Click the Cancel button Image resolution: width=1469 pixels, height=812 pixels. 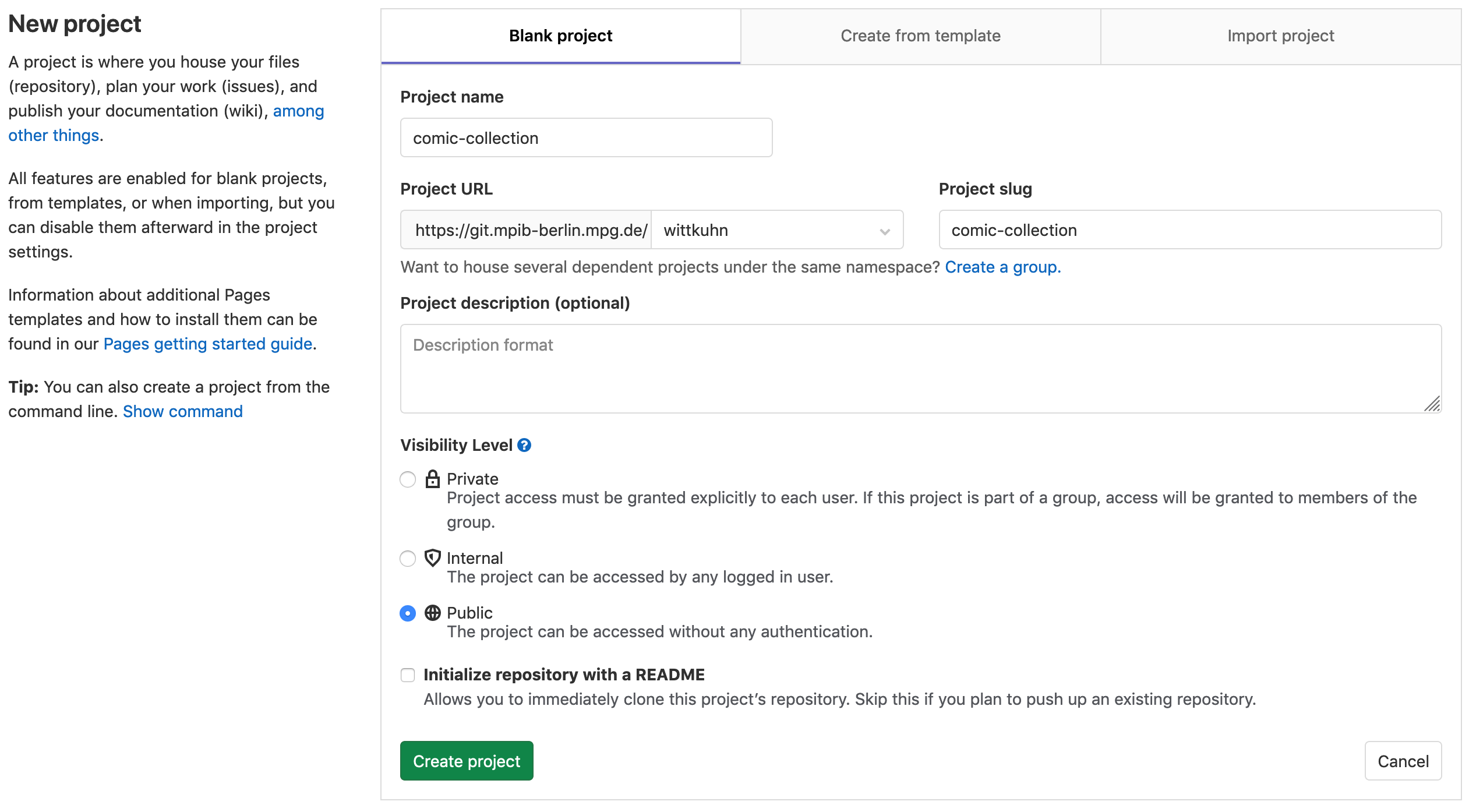click(1403, 761)
